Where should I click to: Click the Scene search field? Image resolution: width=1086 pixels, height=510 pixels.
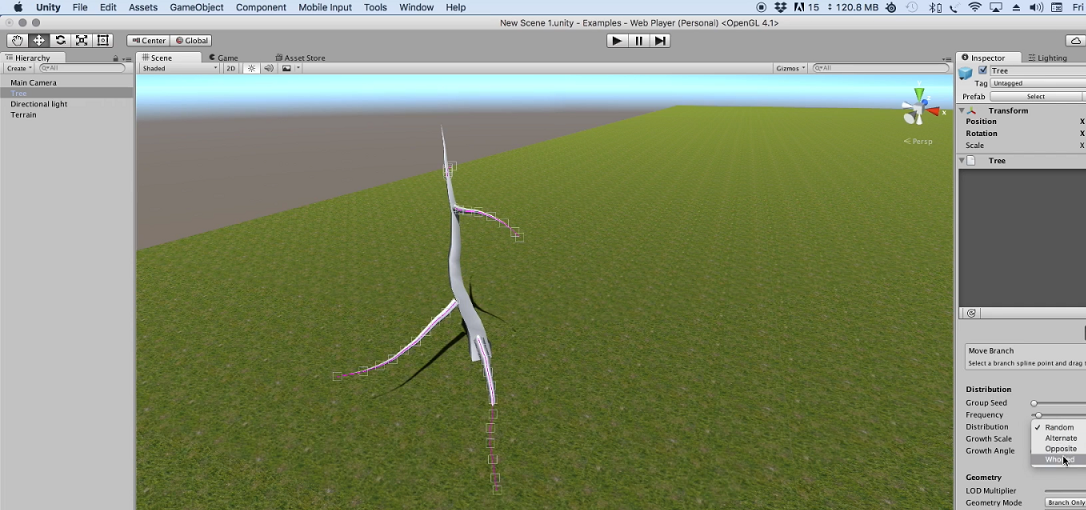click(x=880, y=68)
